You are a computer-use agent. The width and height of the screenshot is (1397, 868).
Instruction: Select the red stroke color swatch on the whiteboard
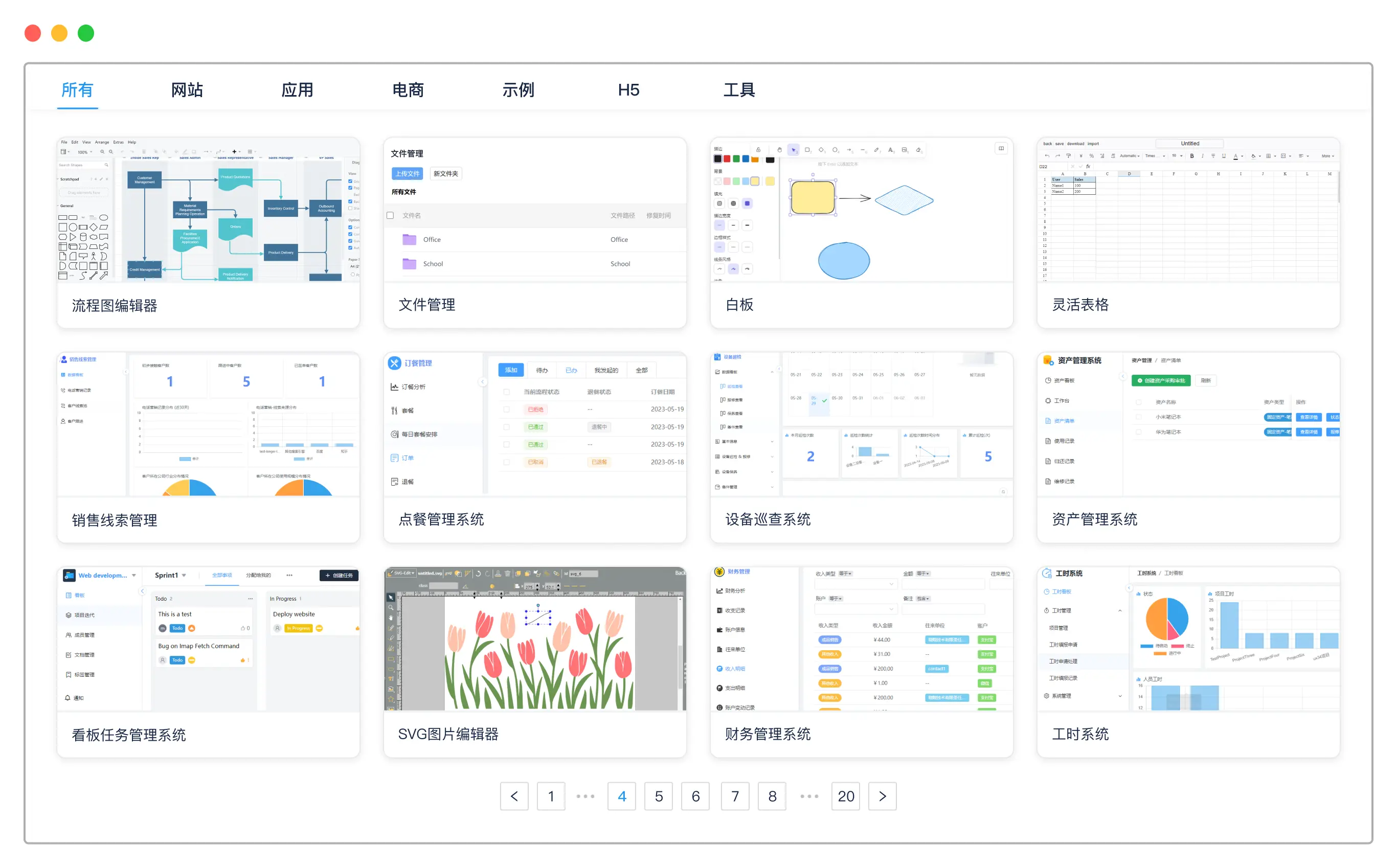728,159
